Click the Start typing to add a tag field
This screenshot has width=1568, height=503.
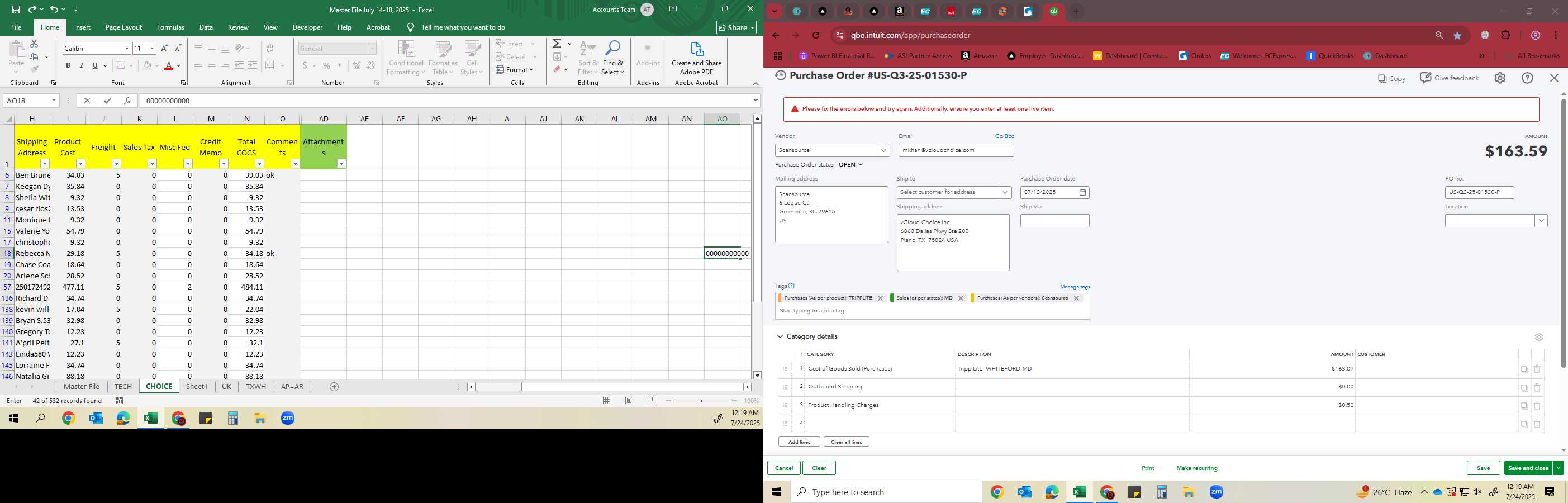point(932,311)
